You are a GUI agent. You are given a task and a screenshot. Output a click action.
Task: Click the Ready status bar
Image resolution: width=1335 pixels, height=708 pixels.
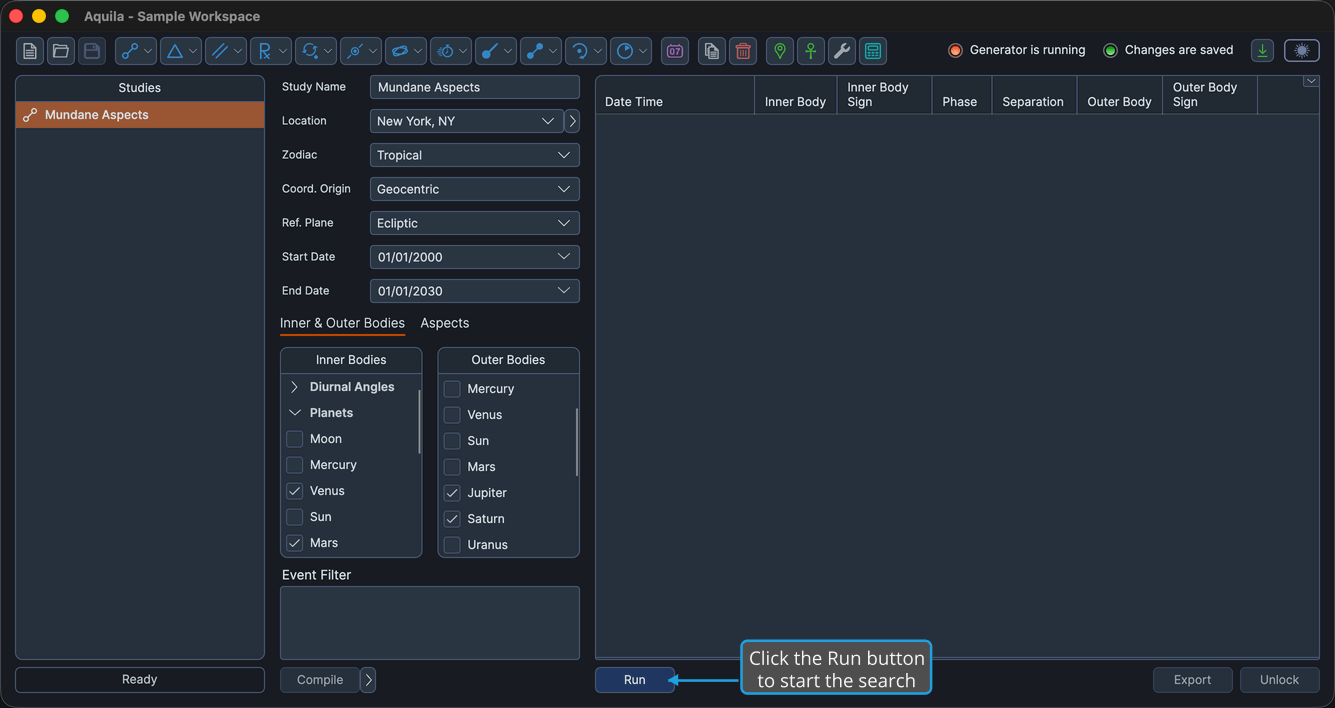click(x=140, y=680)
